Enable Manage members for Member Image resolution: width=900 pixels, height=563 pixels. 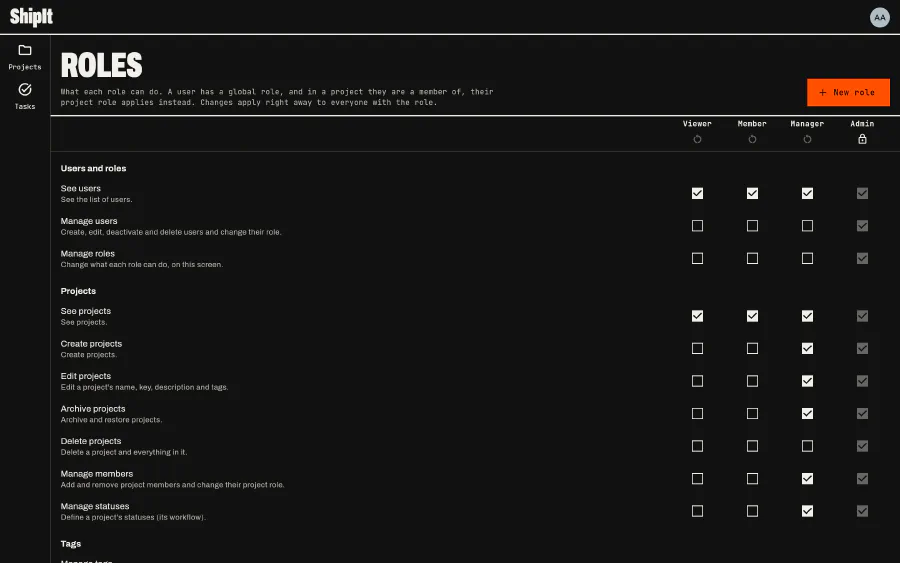click(752, 479)
